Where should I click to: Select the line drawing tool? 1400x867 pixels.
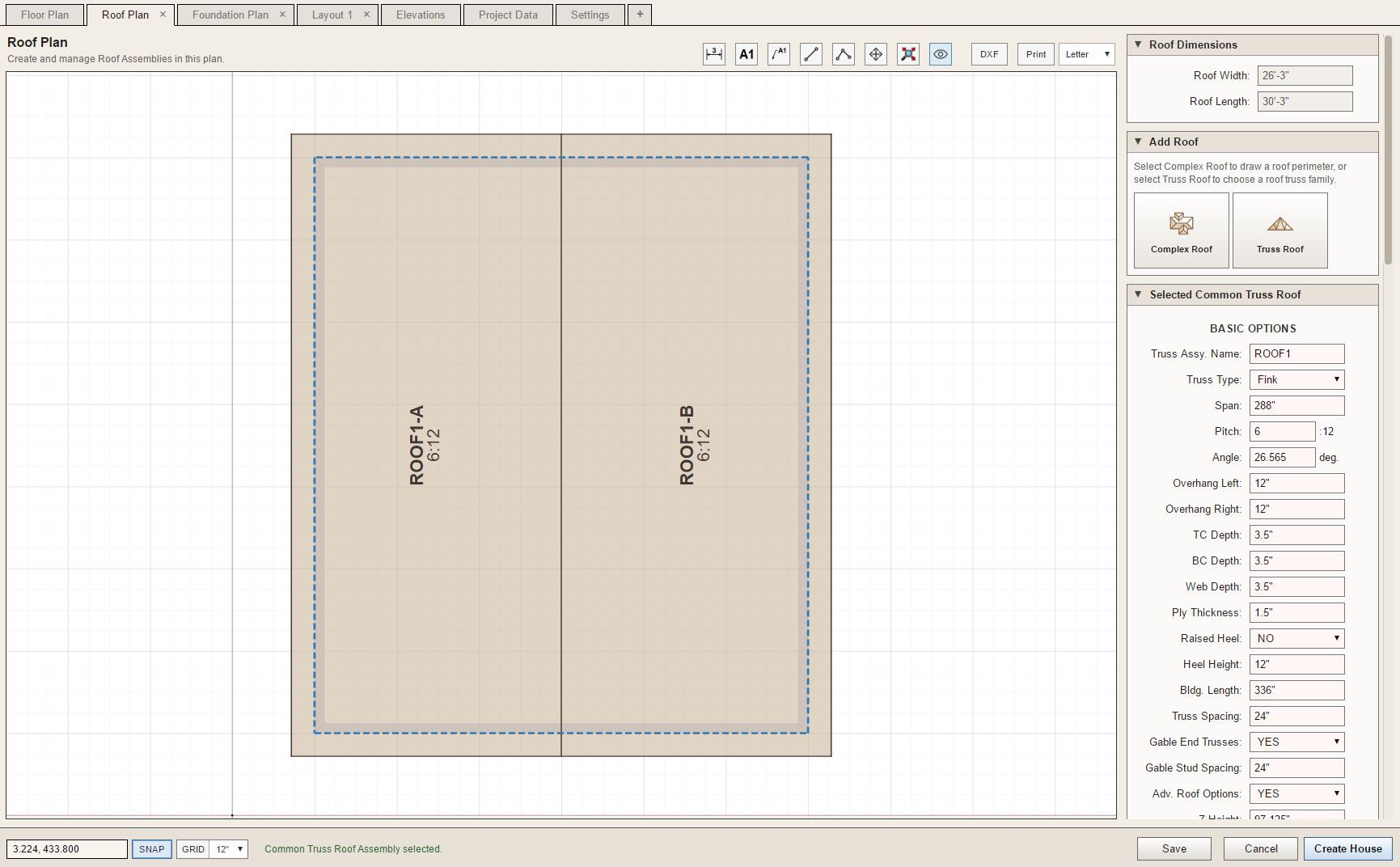tap(811, 54)
